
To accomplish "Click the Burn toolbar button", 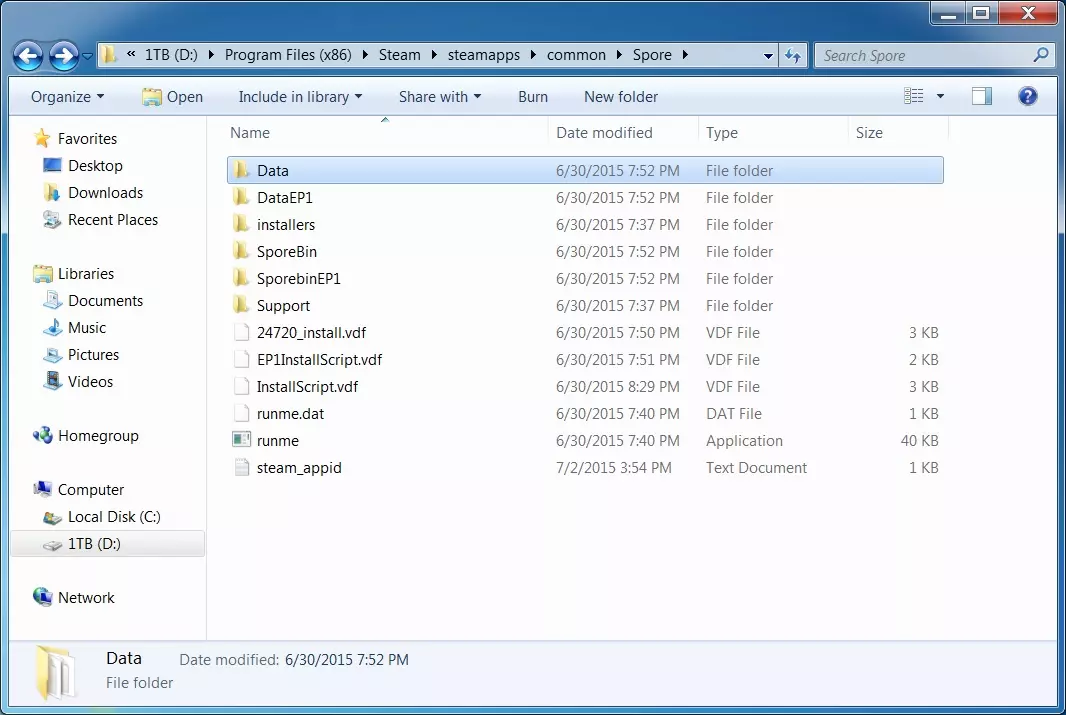I will coord(532,97).
